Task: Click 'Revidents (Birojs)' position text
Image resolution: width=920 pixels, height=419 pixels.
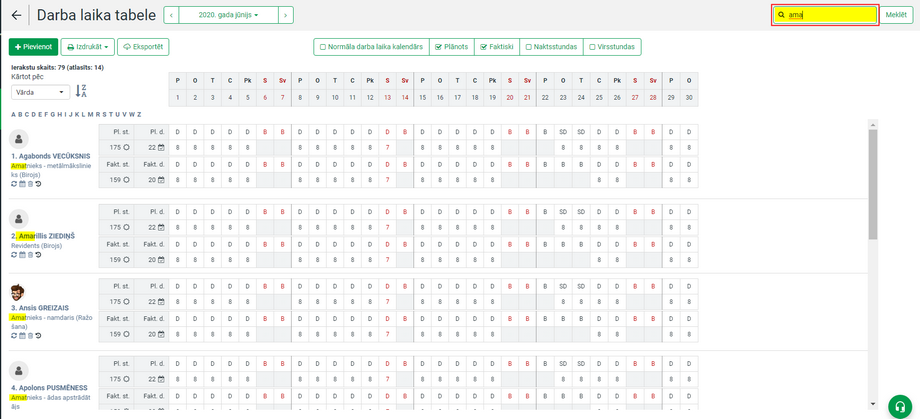Action: pyautogui.click(x=36, y=246)
